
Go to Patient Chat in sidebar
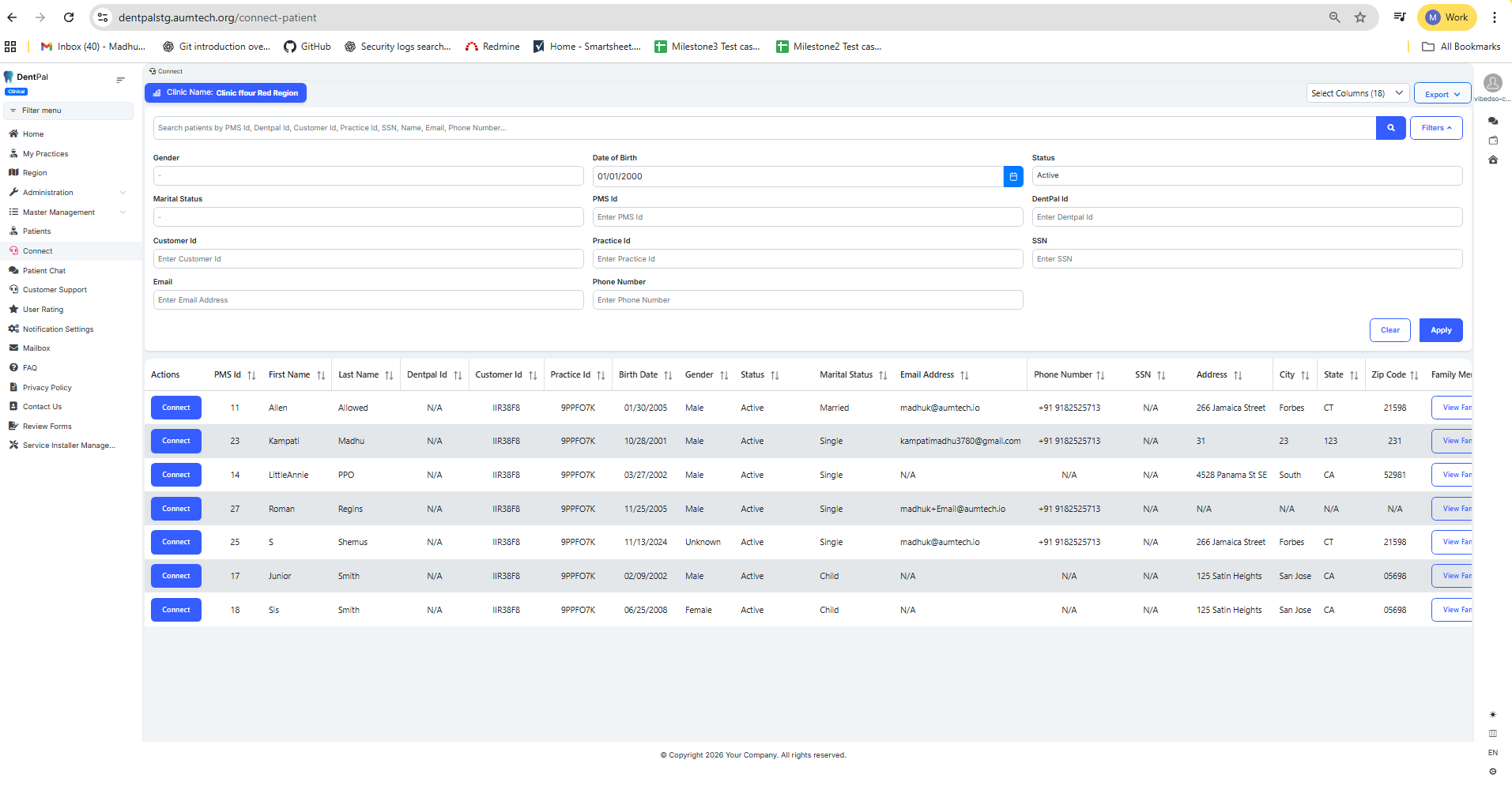44,271
